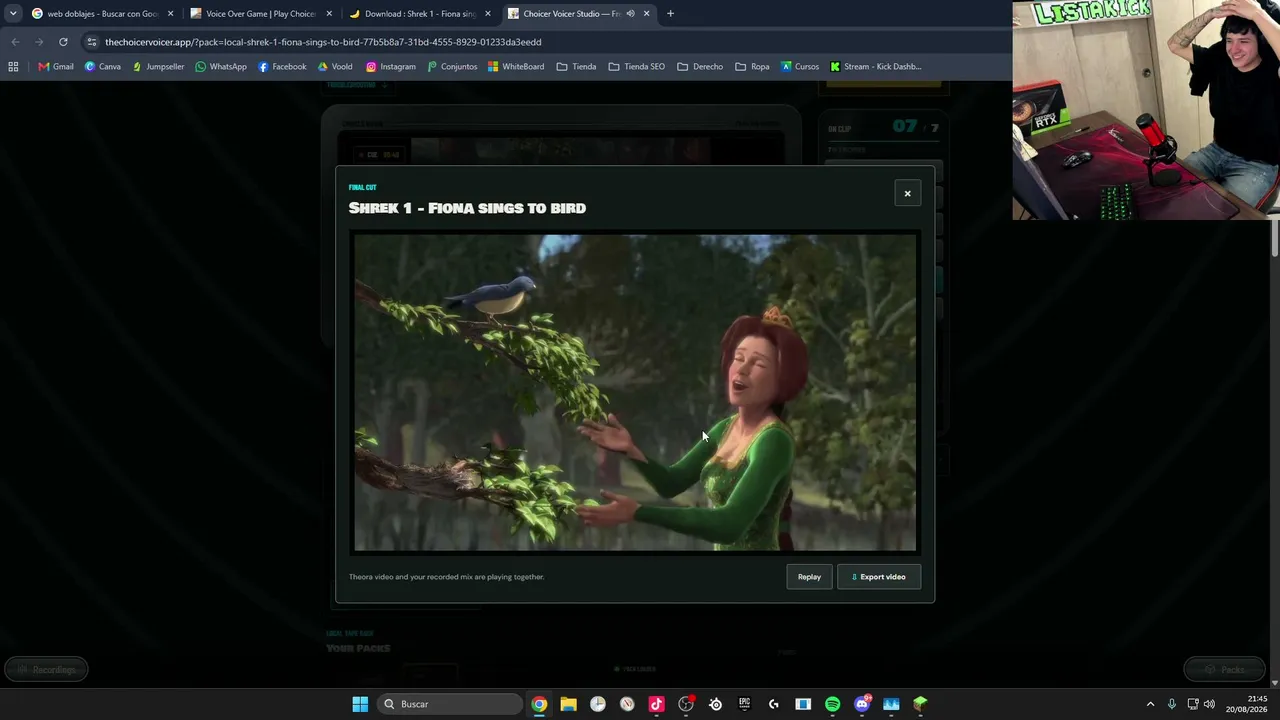The image size is (1280, 720).
Task: Close the web doblajes tab
Action: click(x=170, y=14)
